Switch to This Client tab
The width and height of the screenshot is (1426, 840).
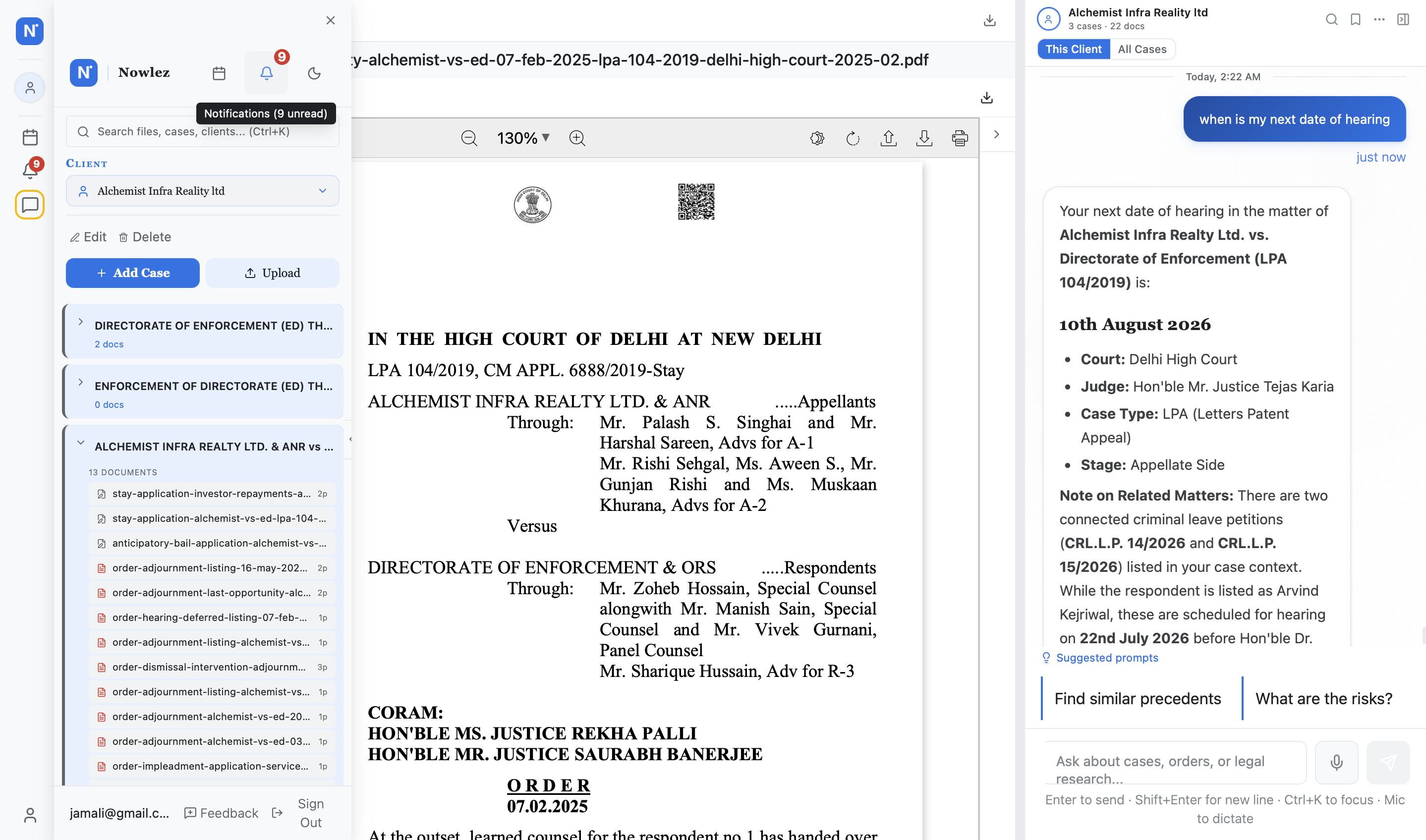(x=1073, y=49)
